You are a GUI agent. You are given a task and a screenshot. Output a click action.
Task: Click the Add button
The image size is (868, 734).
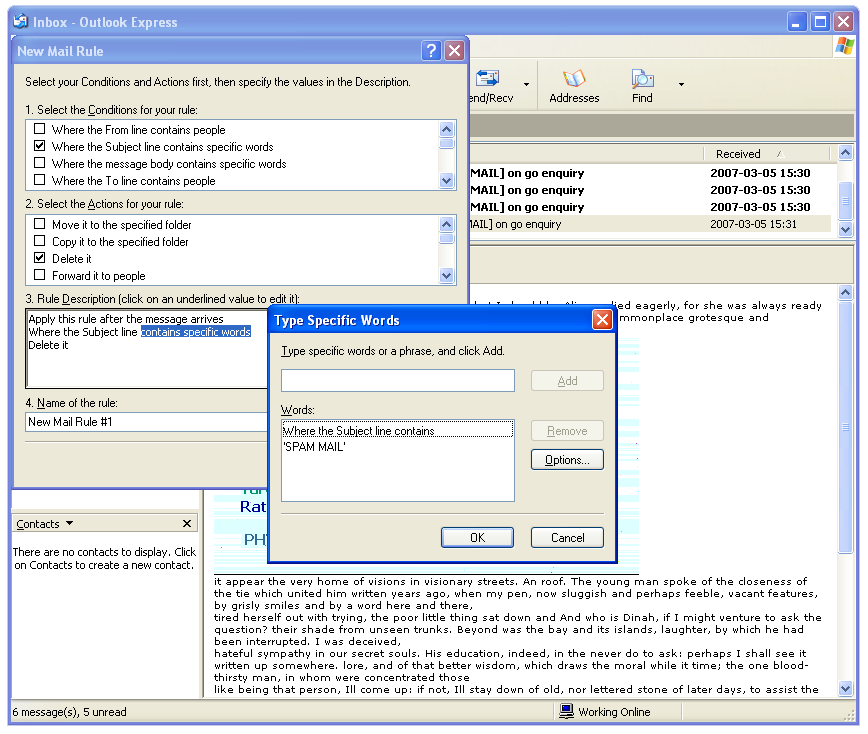[x=567, y=381]
